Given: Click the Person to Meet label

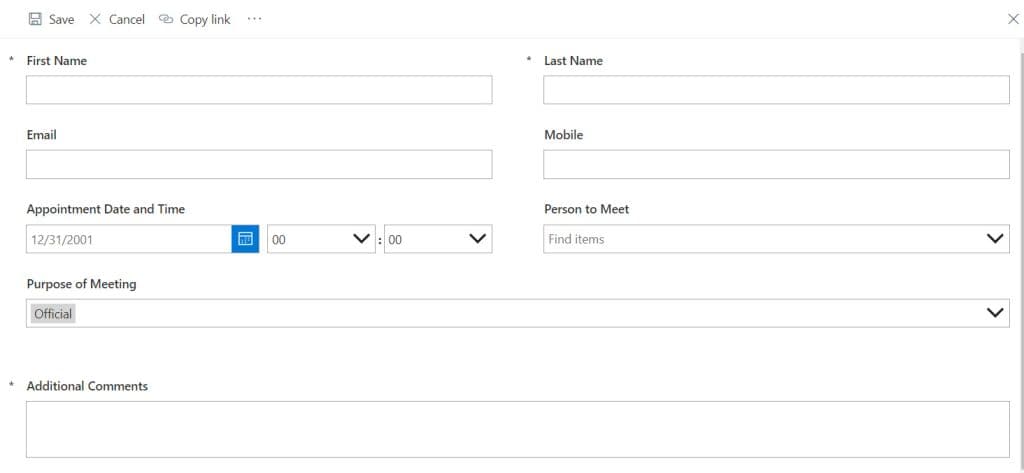Looking at the screenshot, I should (586, 209).
